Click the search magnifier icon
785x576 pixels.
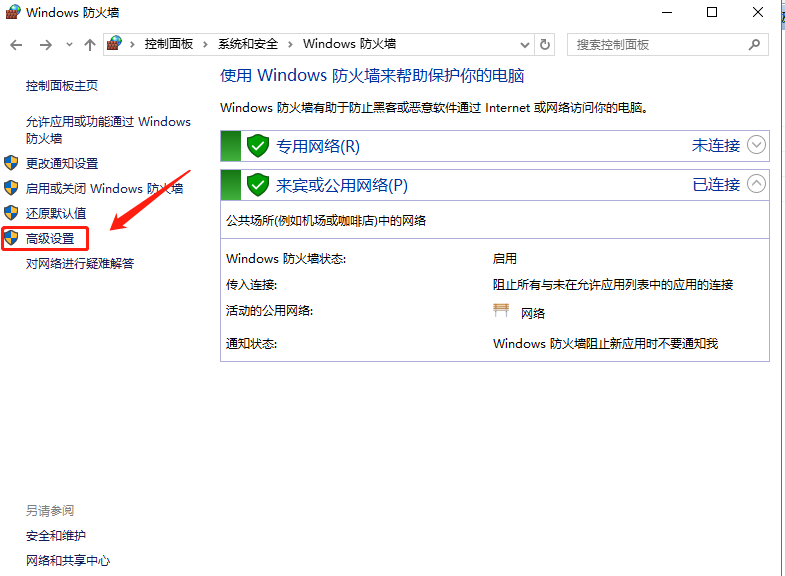[754, 45]
